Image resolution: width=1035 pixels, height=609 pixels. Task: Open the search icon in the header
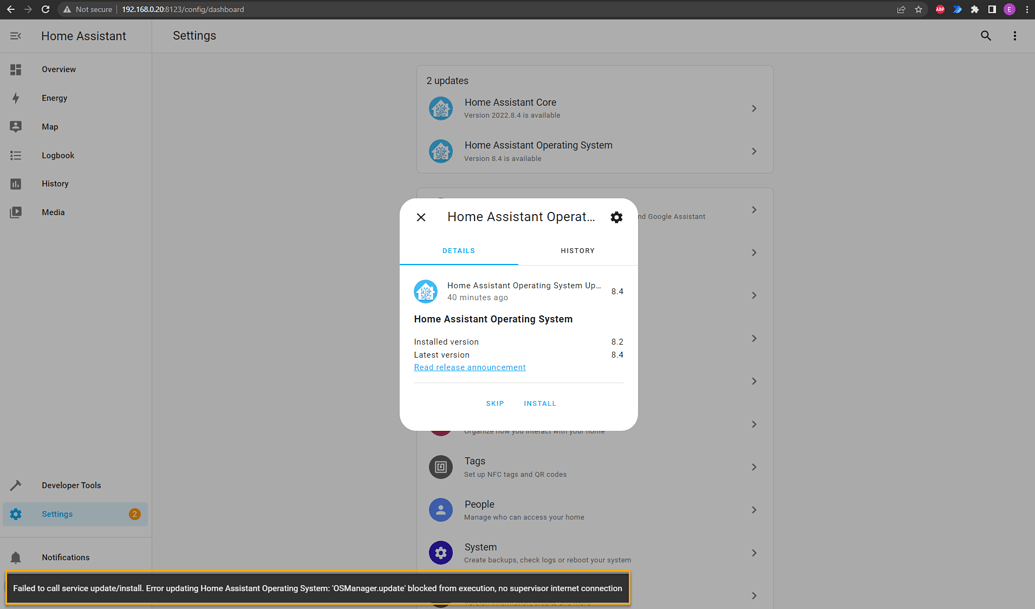pos(985,35)
